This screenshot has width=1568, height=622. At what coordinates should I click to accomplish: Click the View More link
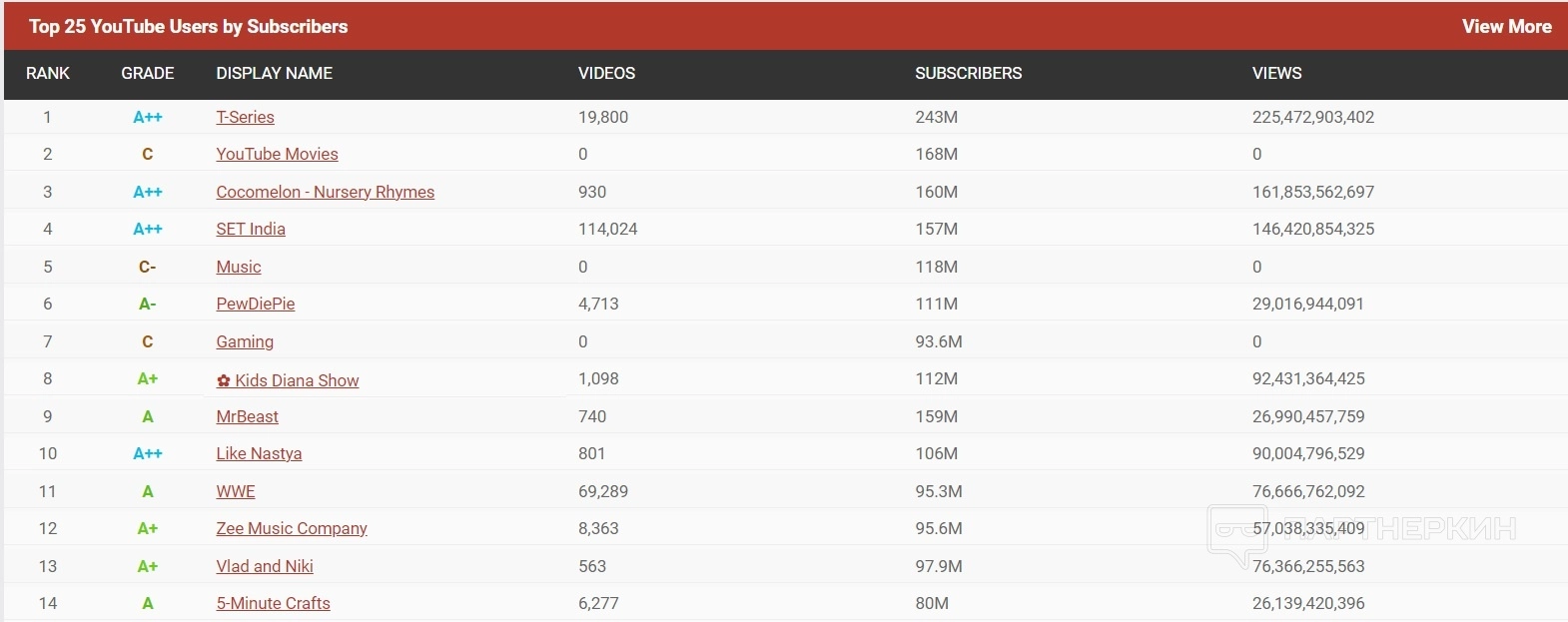coord(1506,27)
